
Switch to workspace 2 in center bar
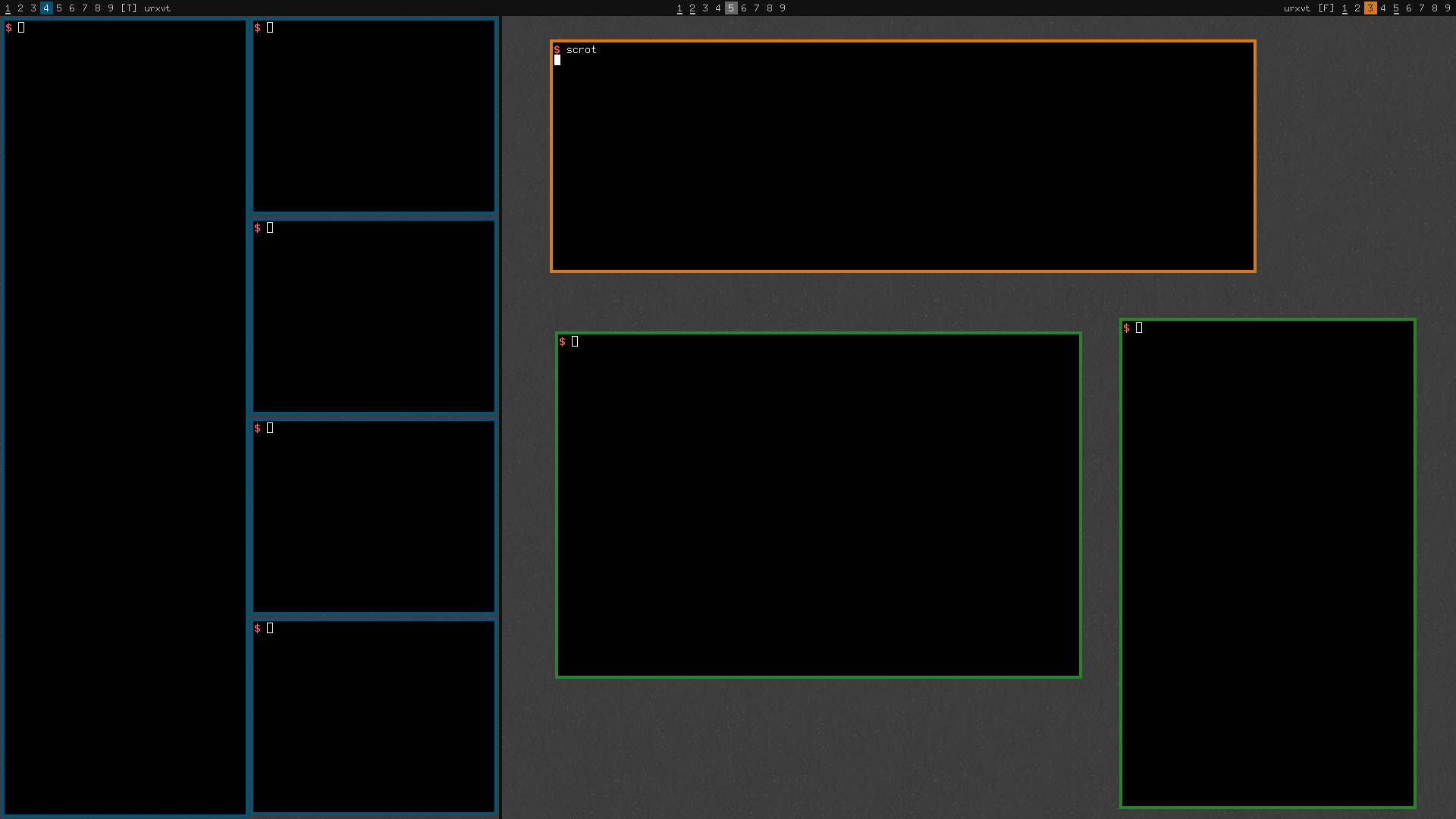[692, 8]
